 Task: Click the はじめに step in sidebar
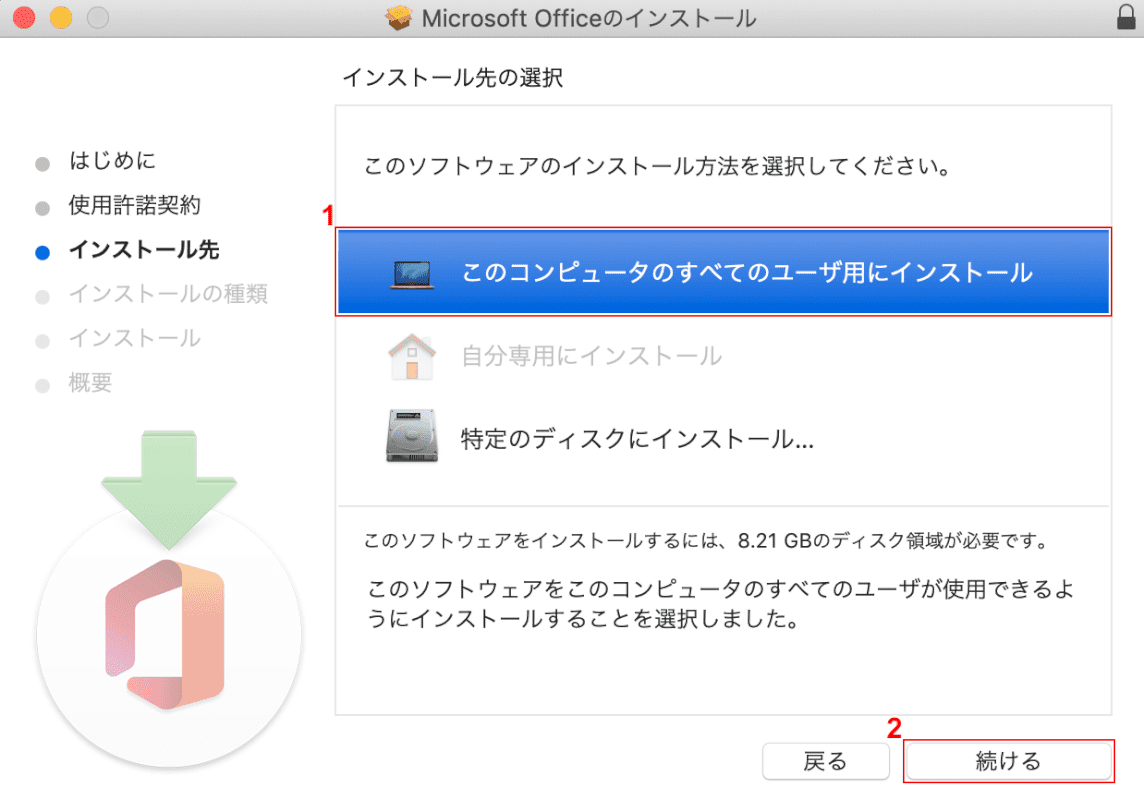(112, 160)
